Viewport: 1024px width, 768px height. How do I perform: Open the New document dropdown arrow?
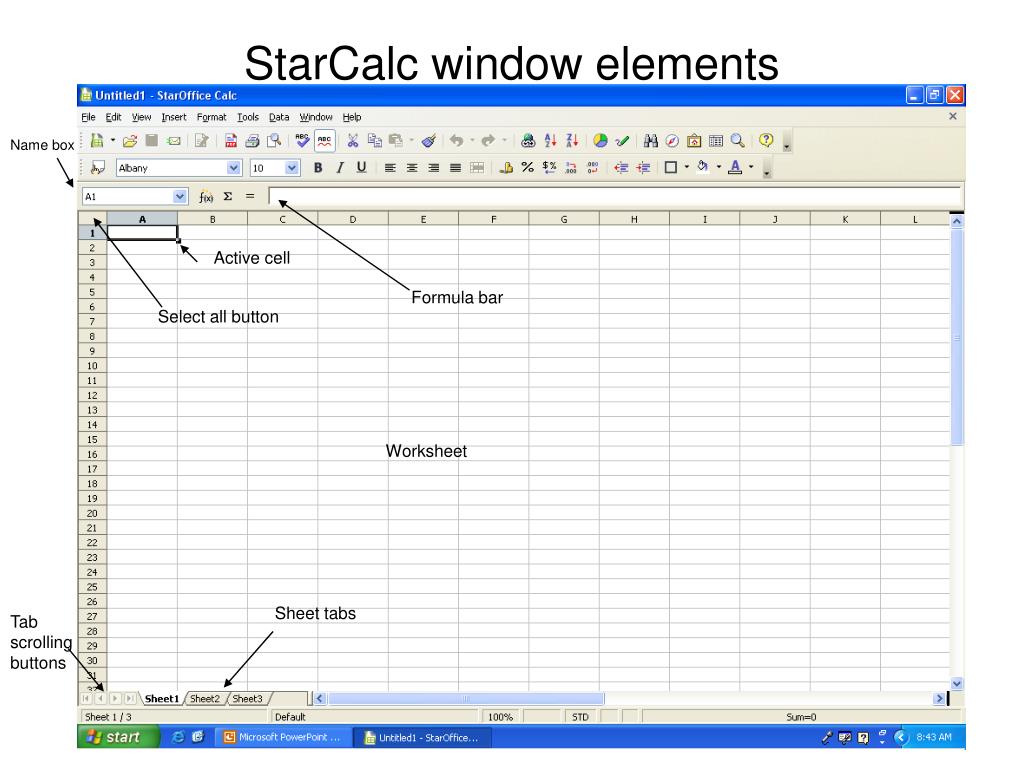point(113,140)
